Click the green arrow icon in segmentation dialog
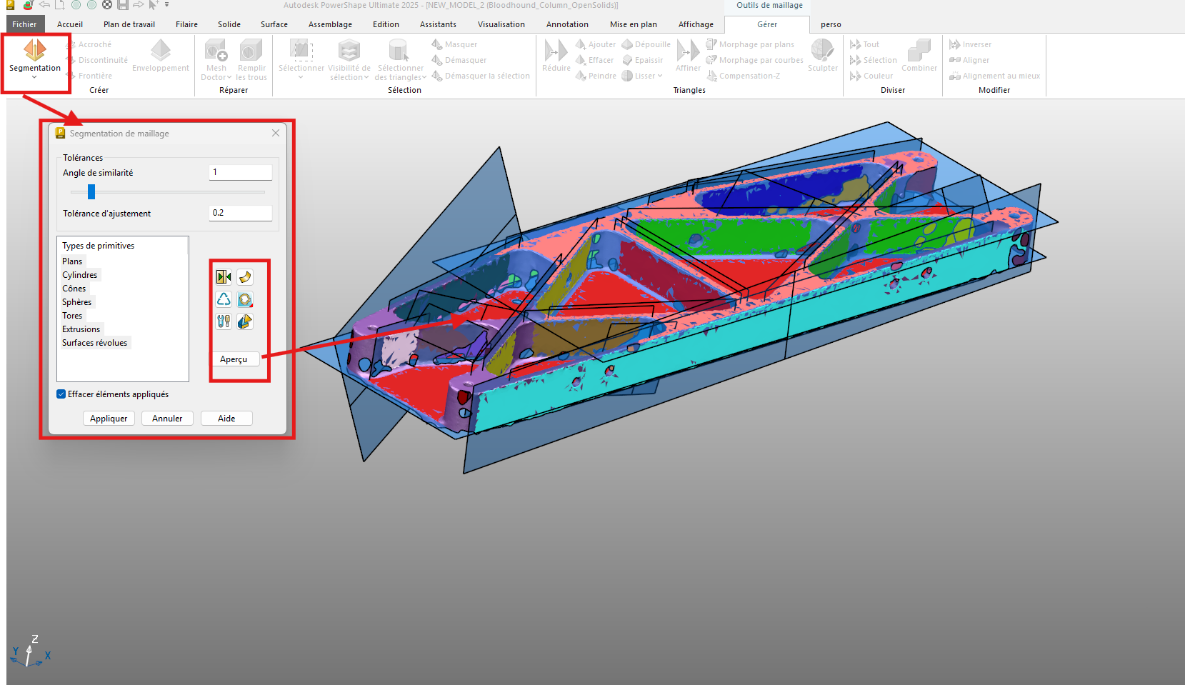This screenshot has height=685, width=1185. click(x=224, y=277)
